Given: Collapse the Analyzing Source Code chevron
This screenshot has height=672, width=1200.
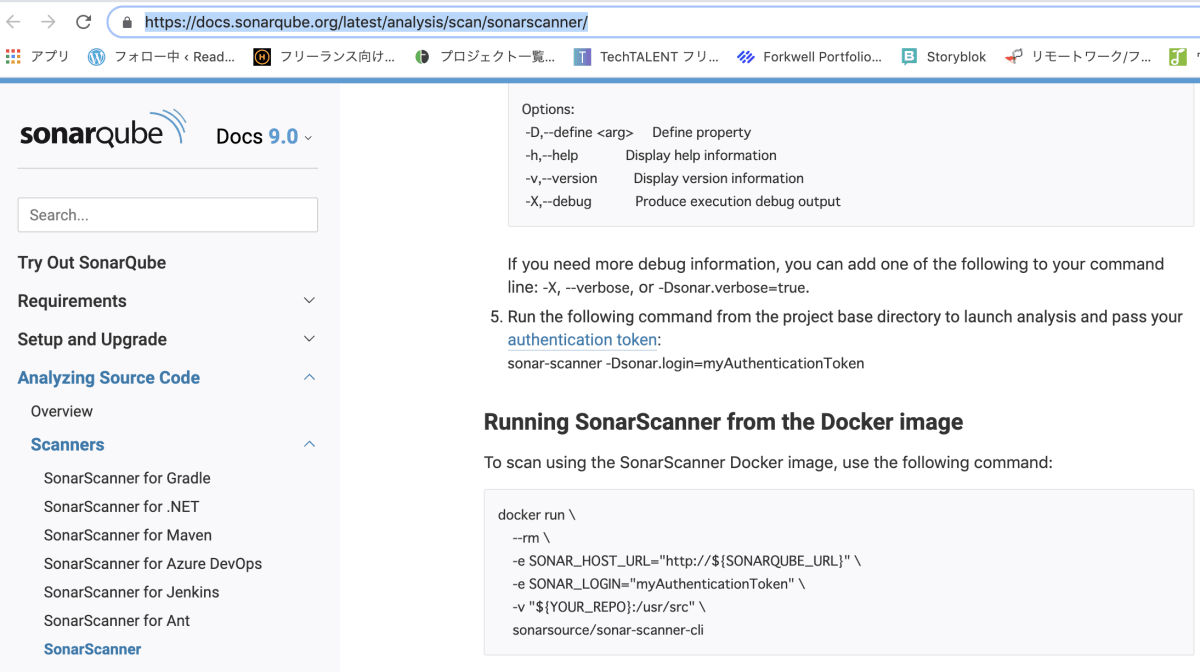Looking at the screenshot, I should [x=309, y=377].
